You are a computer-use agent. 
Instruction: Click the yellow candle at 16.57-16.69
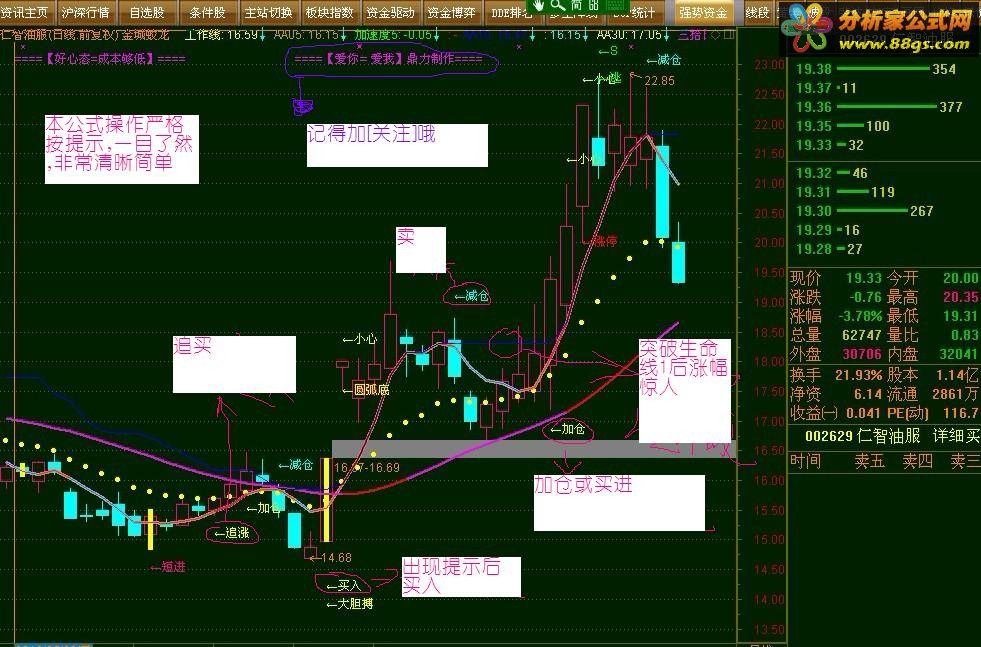tap(326, 499)
